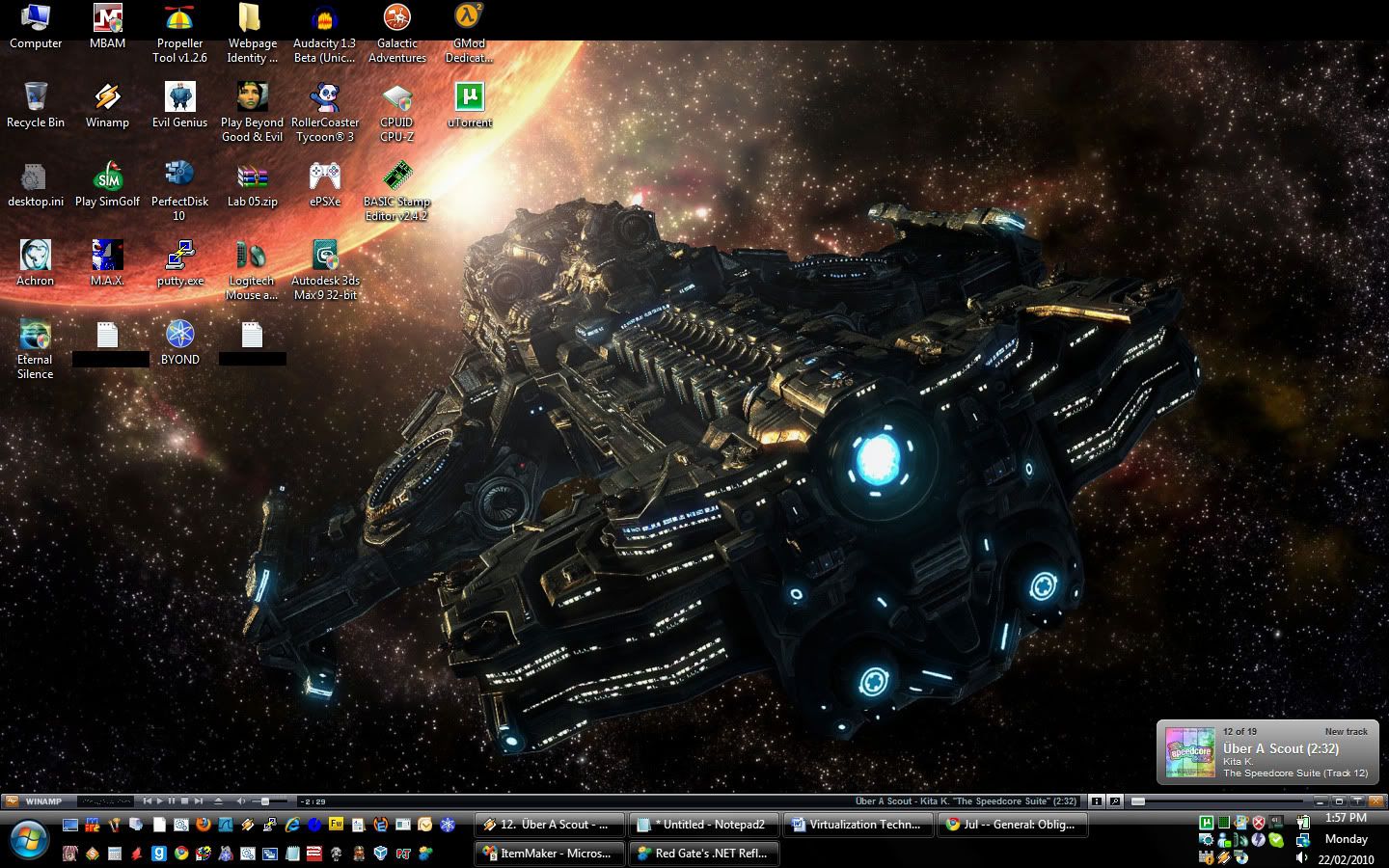This screenshot has height=868, width=1389.
Task: Open the Windows Start menu orb
Action: pyautogui.click(x=28, y=838)
